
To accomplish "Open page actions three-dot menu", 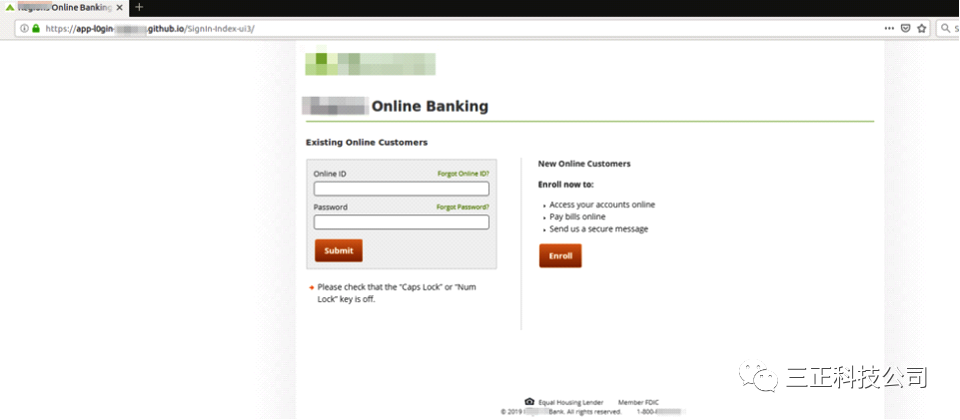I will pyautogui.click(x=889, y=28).
